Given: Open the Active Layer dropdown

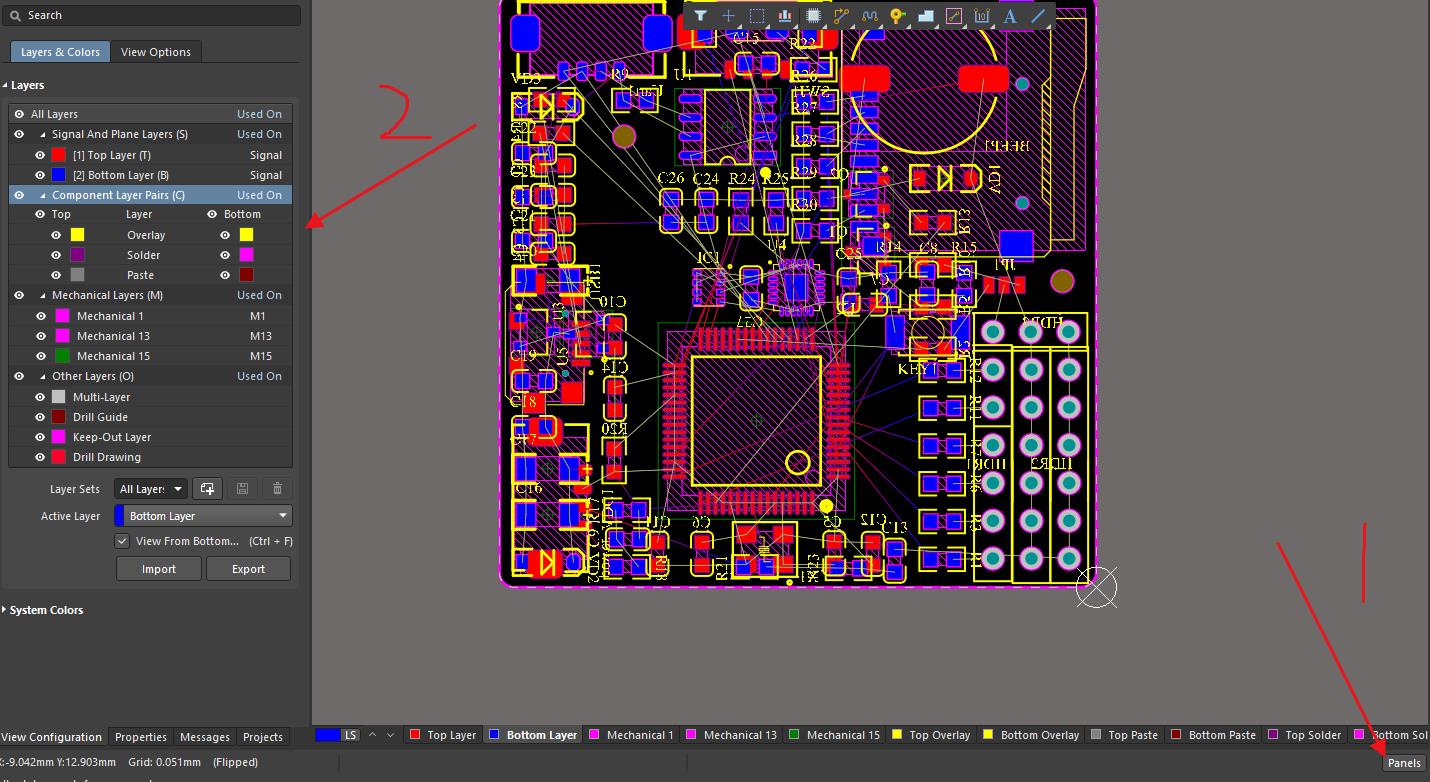Looking at the screenshot, I should tap(203, 516).
